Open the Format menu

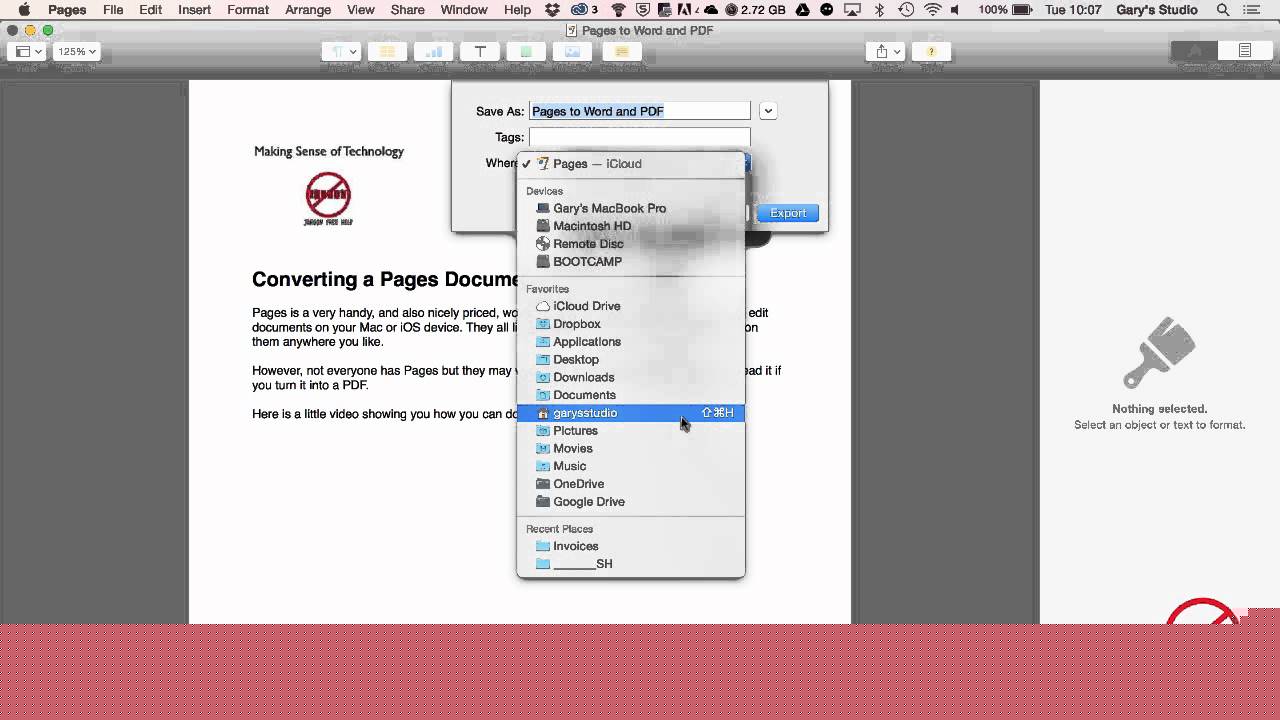coord(248,10)
